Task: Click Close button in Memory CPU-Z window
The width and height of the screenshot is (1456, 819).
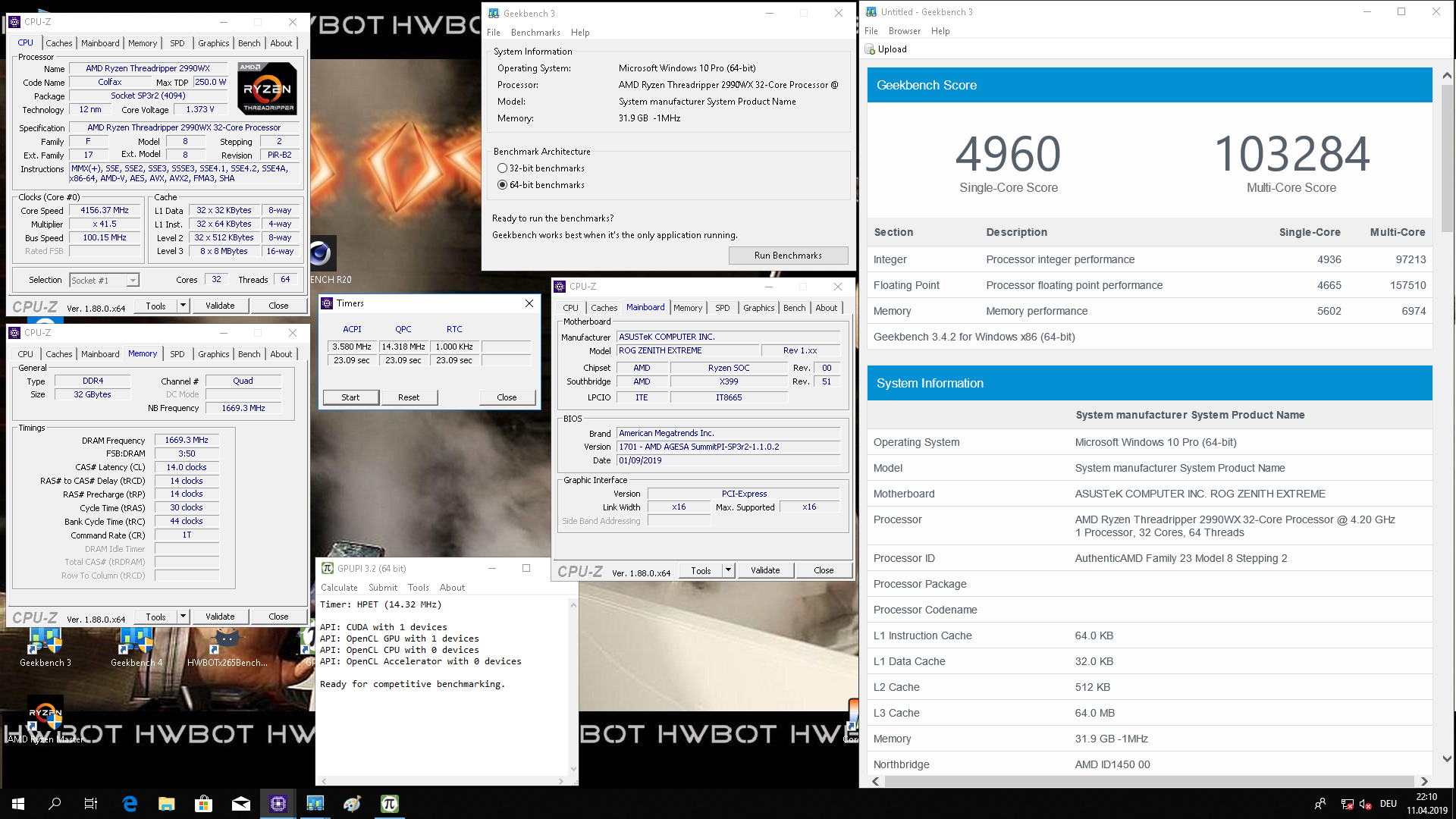Action: point(278,617)
